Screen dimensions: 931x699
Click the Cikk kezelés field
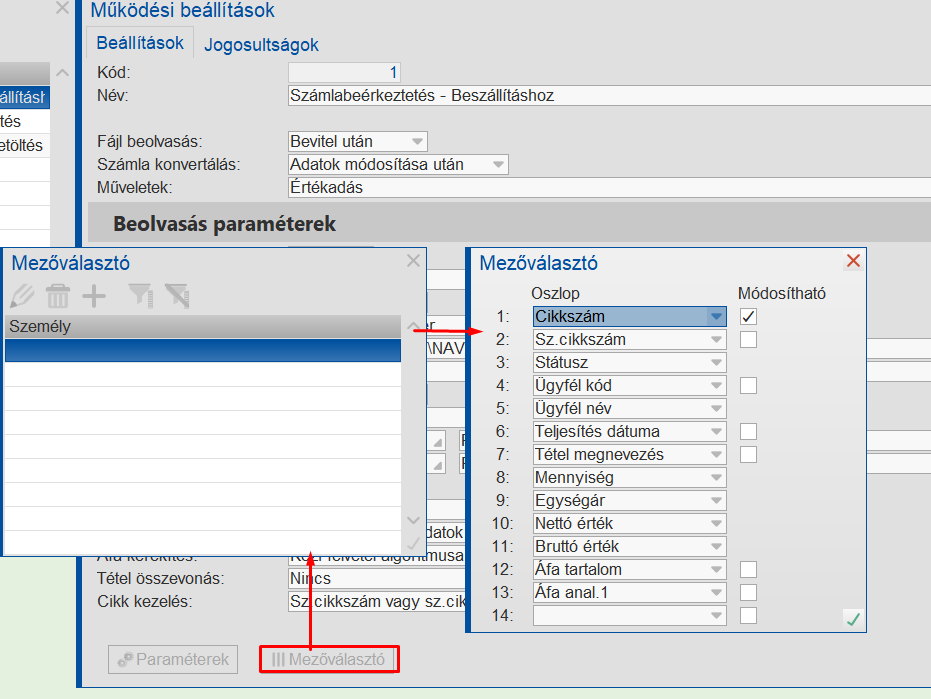[x=377, y=602]
